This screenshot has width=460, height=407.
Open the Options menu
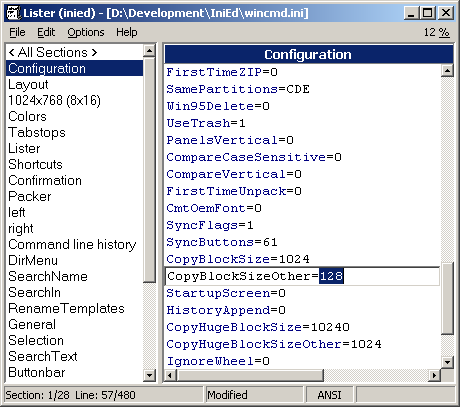tap(86, 32)
